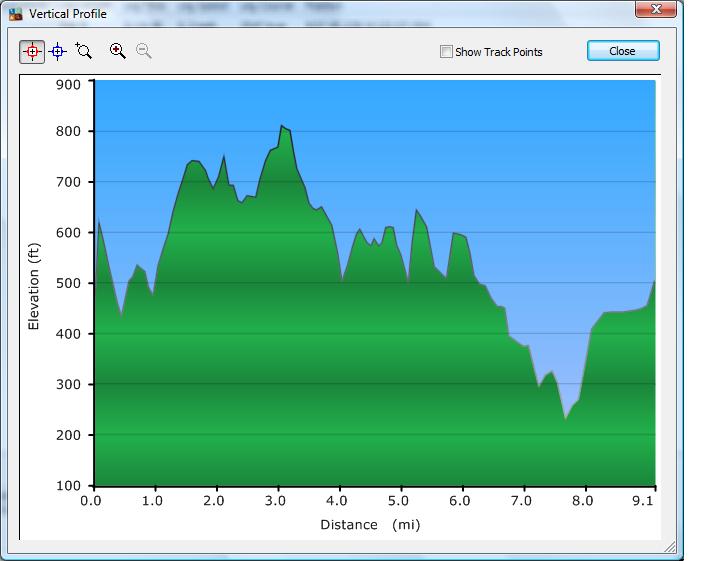Click the window resize grip corner
This screenshot has height=561, width=720.
click(670, 546)
